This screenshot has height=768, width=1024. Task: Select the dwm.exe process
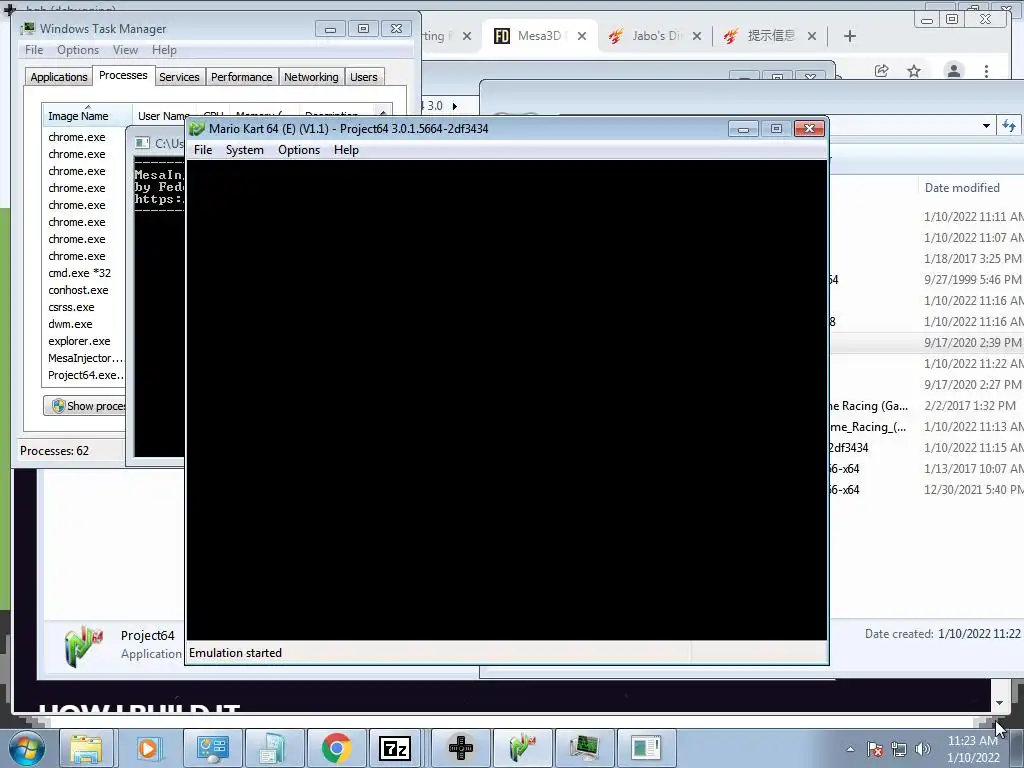coord(71,324)
